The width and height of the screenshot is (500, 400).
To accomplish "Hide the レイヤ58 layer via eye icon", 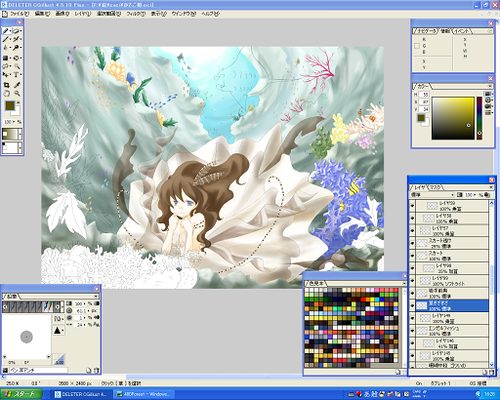I will 412,218.
